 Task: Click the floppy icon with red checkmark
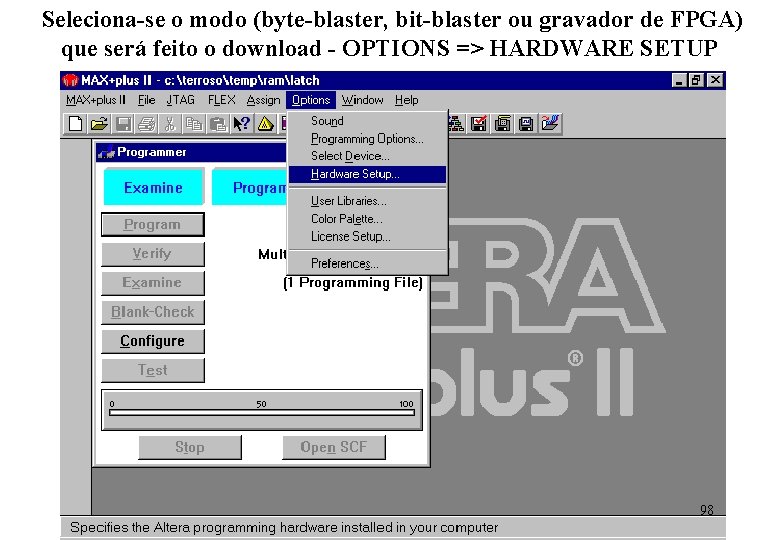pyautogui.click(x=479, y=123)
